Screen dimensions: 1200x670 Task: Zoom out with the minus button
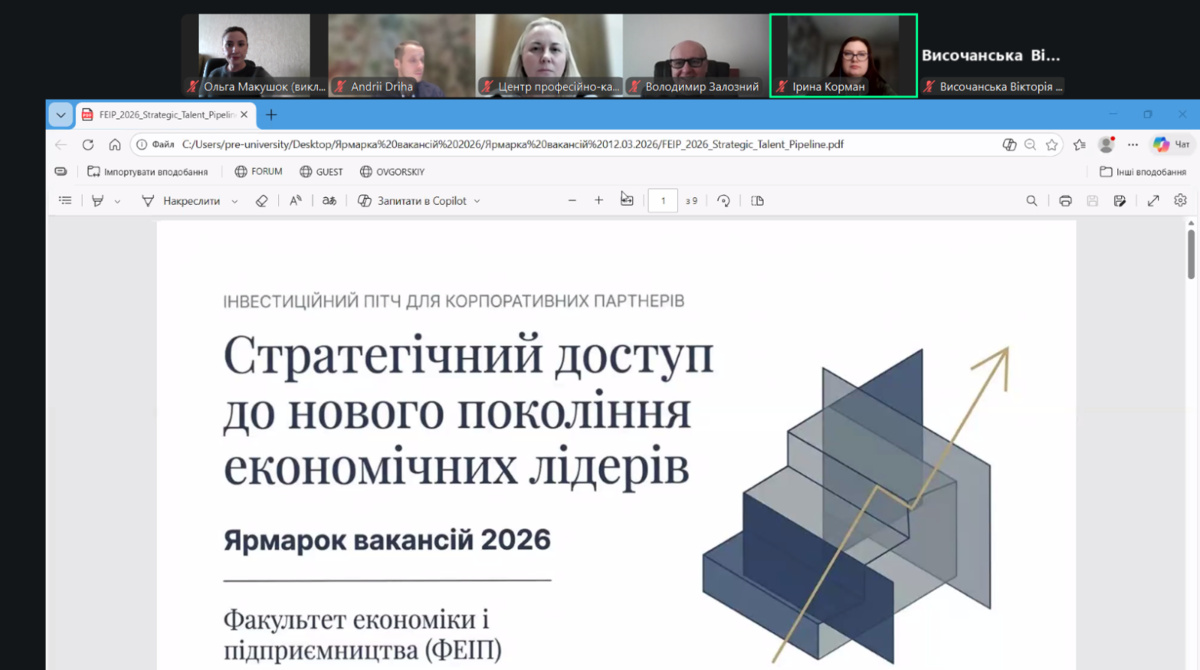(x=572, y=201)
